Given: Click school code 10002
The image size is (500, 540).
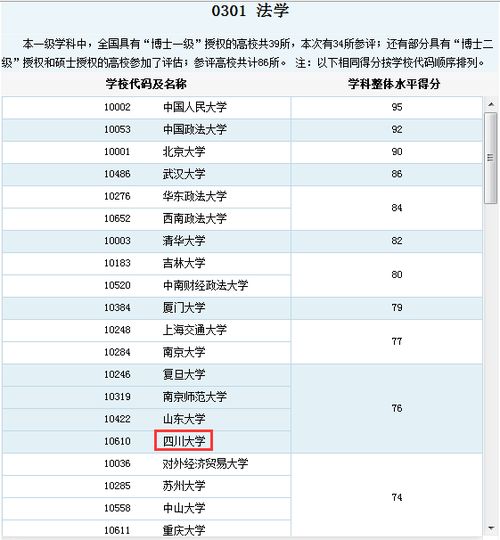Looking at the screenshot, I should pyautogui.click(x=117, y=107).
